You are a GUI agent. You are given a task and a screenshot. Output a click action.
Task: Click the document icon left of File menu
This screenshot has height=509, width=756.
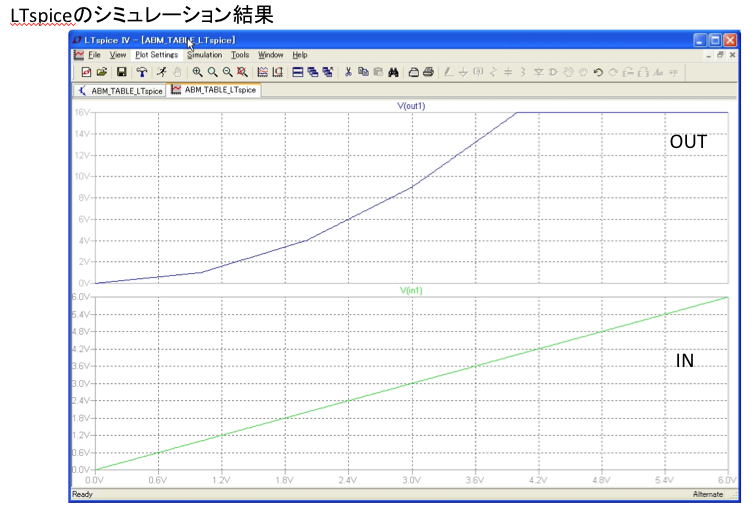(79, 55)
